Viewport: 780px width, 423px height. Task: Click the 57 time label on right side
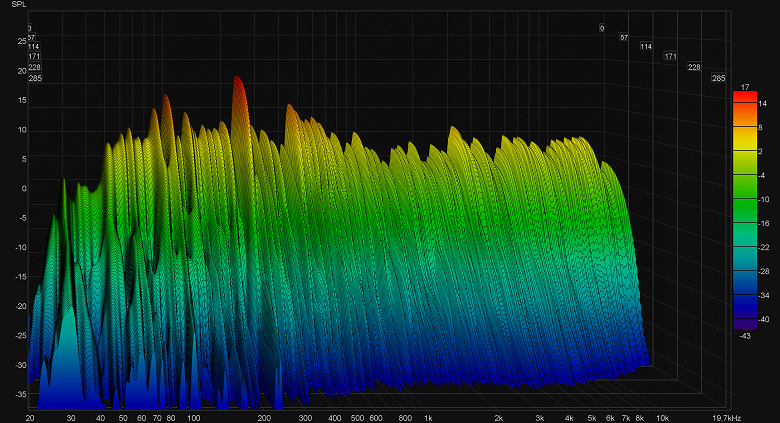624,37
